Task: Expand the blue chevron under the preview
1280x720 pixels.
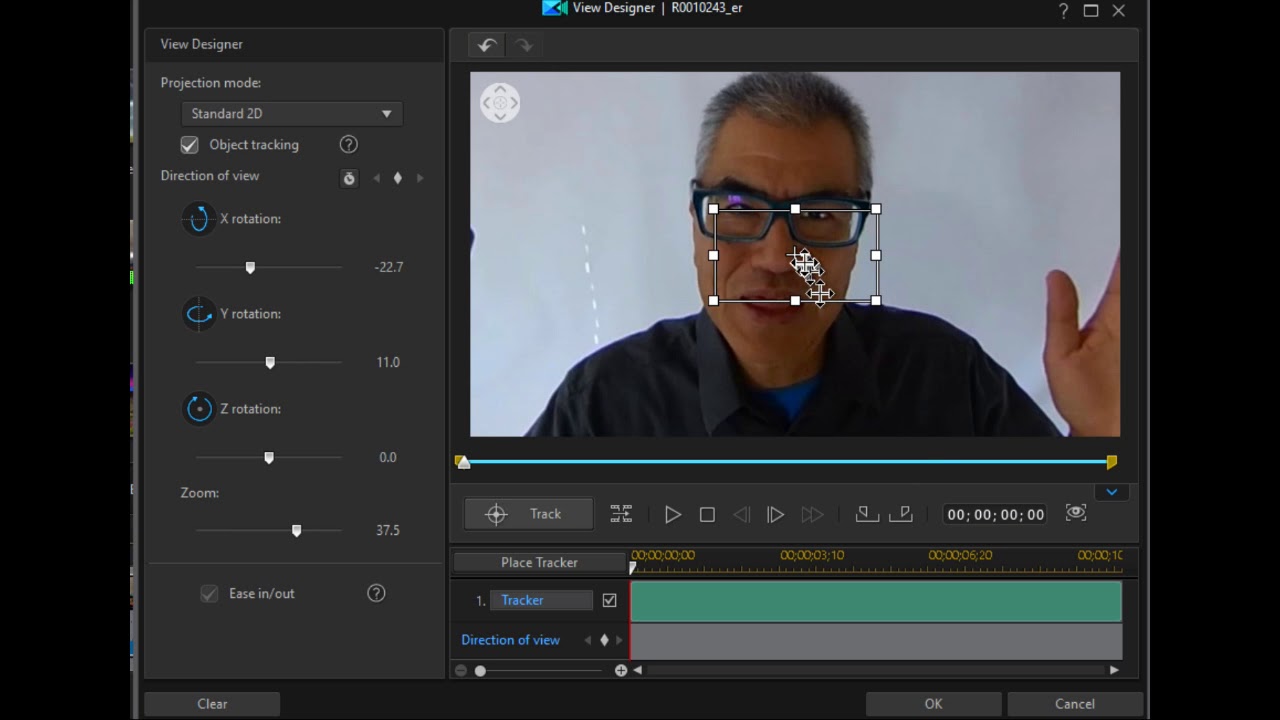Action: click(x=1111, y=492)
